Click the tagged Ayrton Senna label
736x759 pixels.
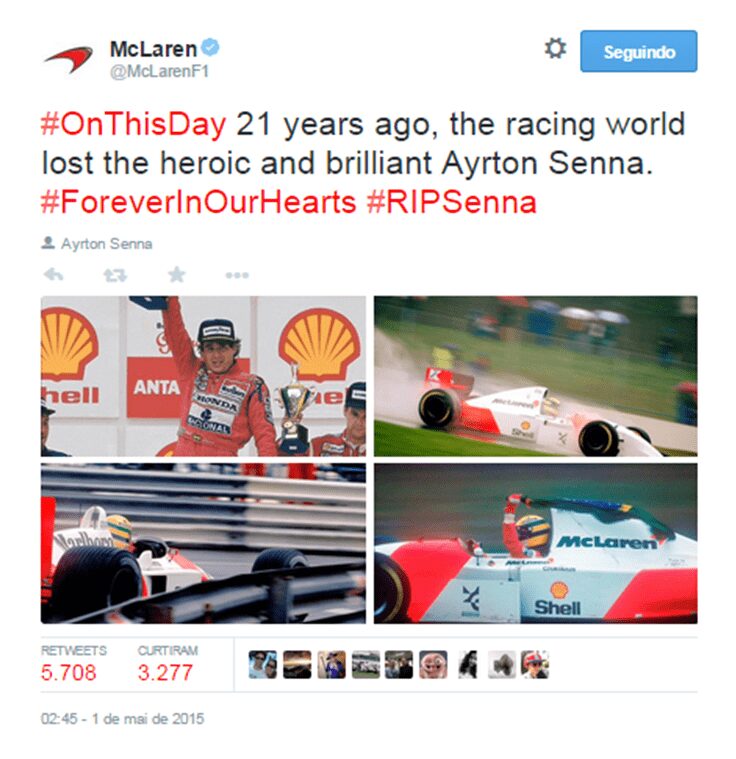106,243
